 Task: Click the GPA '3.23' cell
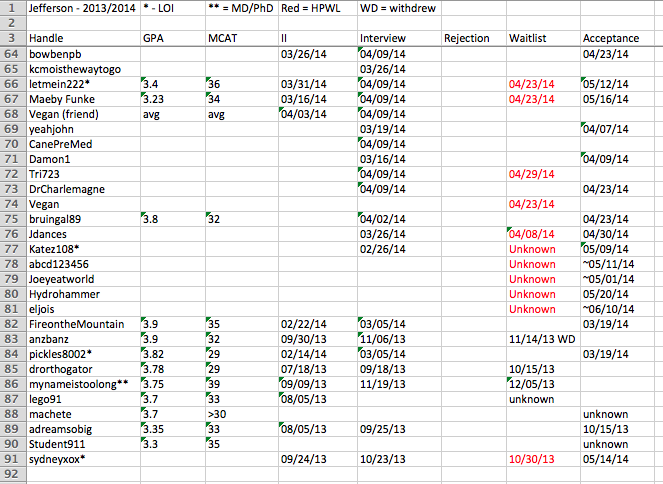tap(173, 99)
